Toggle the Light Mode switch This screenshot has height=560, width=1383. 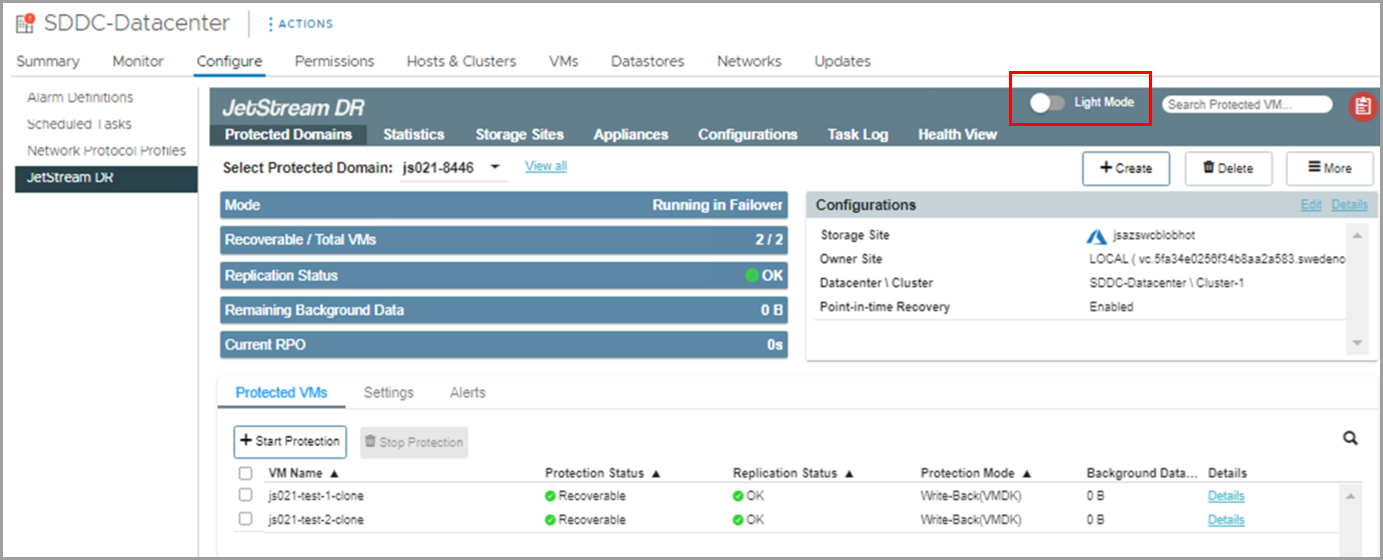1047,103
